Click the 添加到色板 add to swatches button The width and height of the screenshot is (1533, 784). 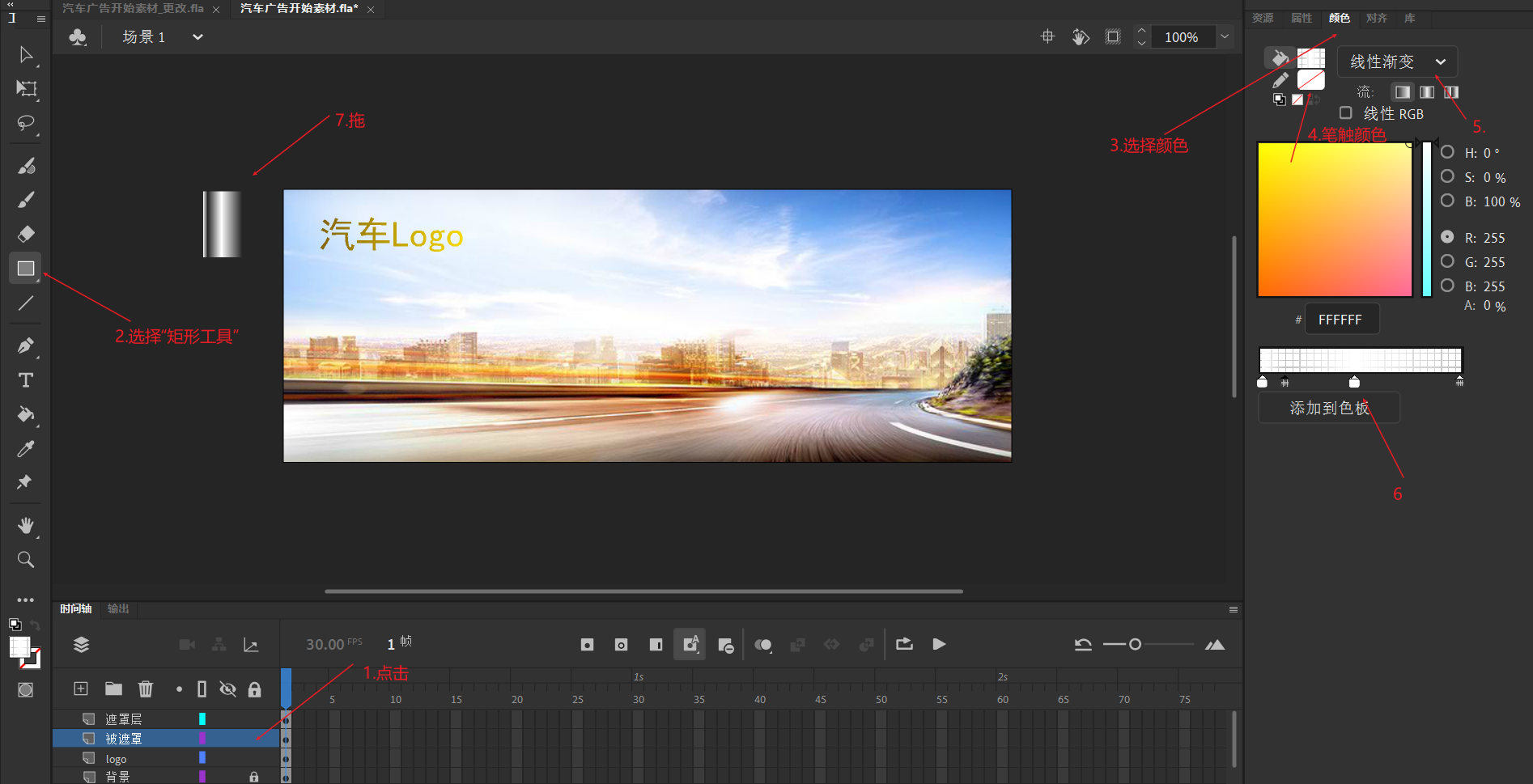pos(1329,409)
